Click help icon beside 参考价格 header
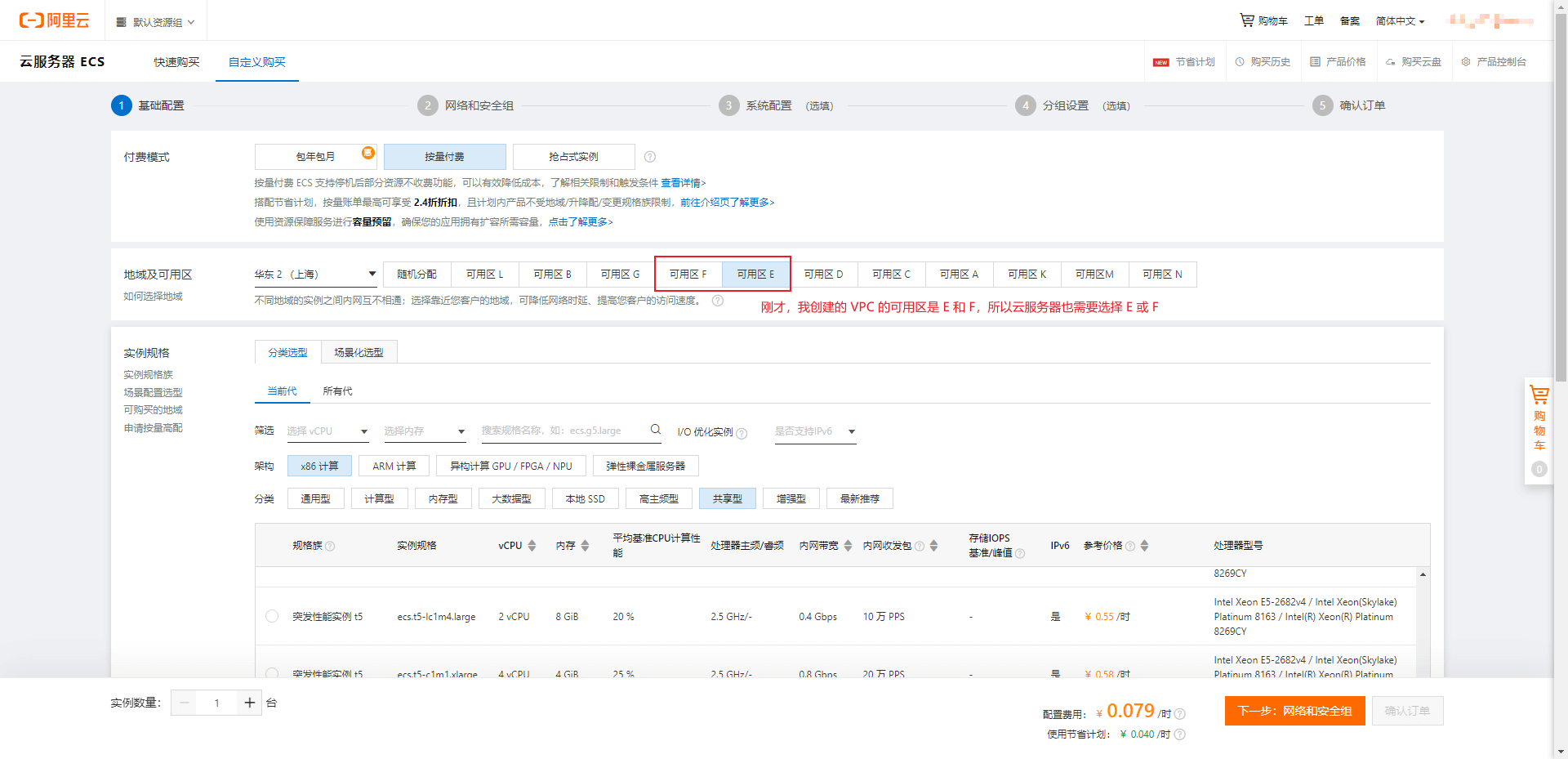 coord(1130,547)
